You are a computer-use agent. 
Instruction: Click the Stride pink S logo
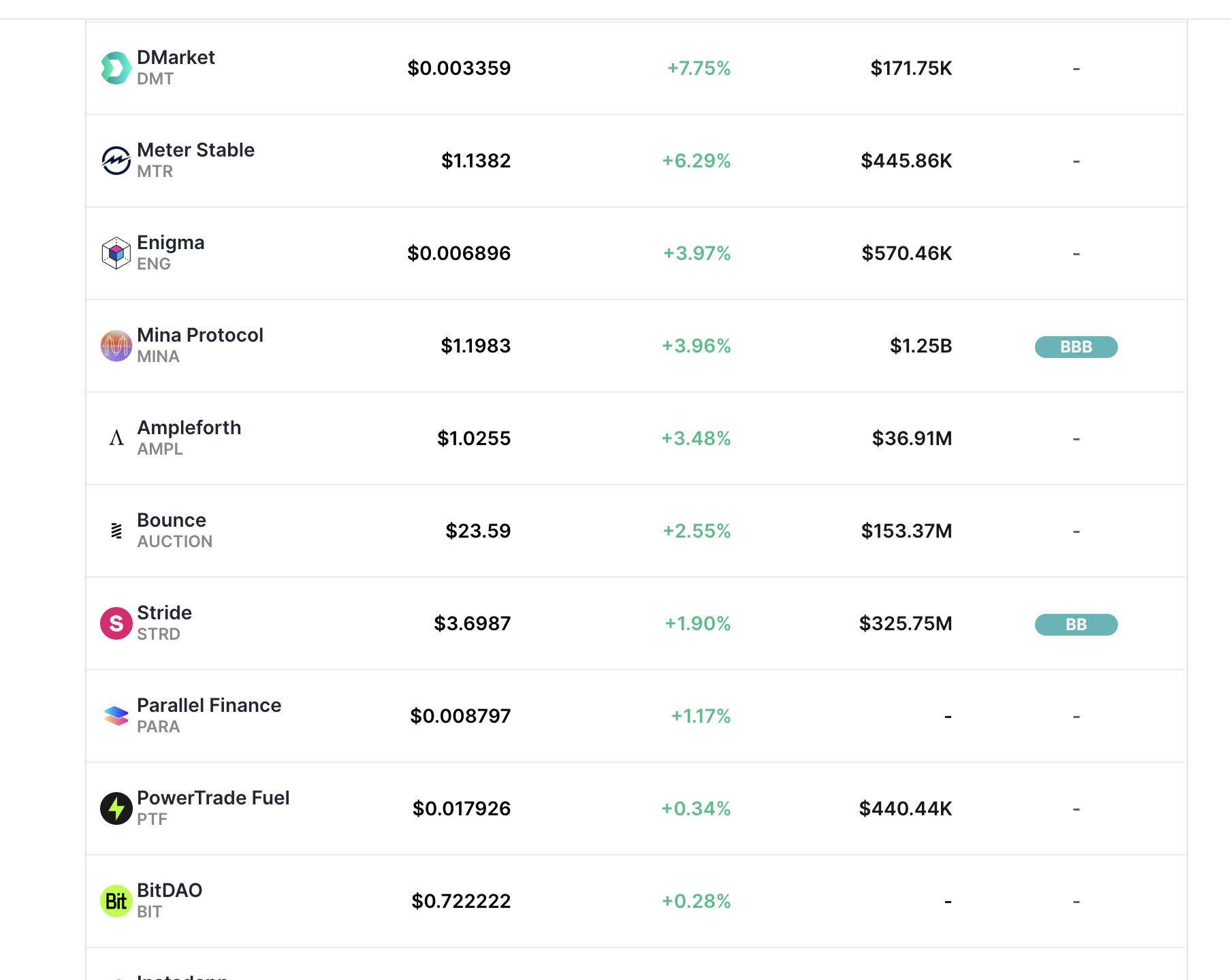pos(116,623)
